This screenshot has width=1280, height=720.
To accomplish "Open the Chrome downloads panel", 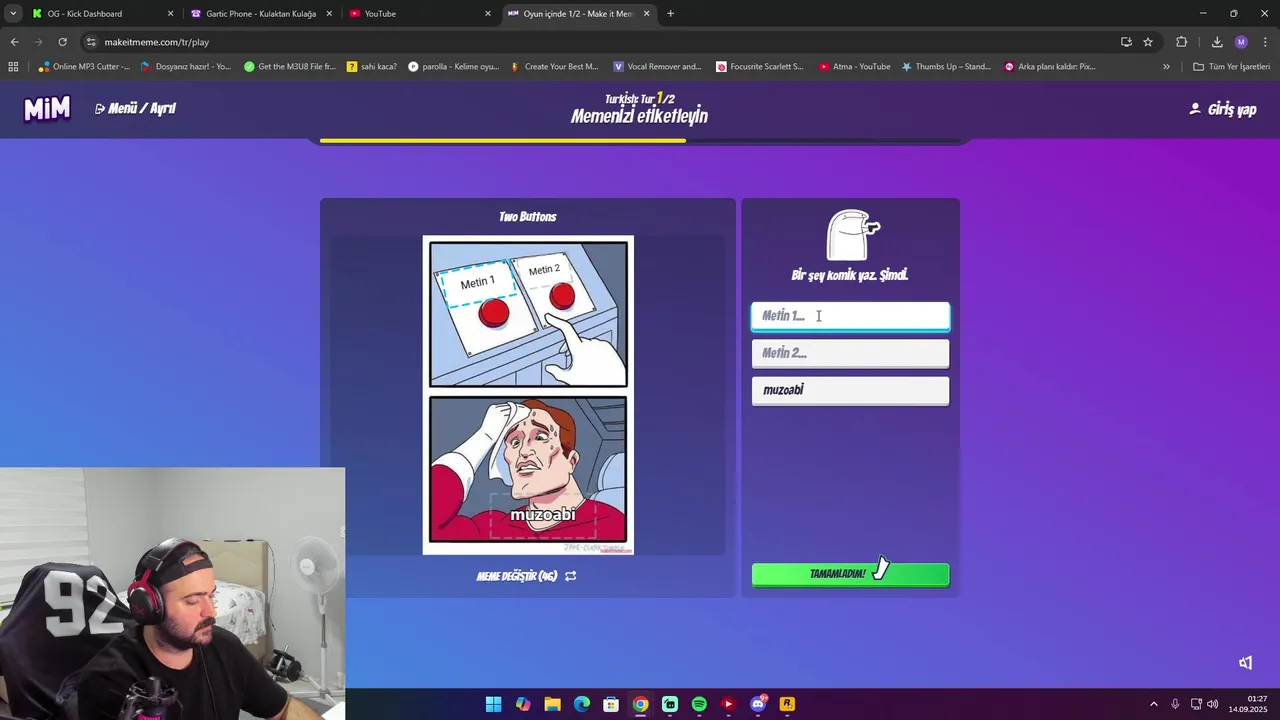I will [1217, 42].
